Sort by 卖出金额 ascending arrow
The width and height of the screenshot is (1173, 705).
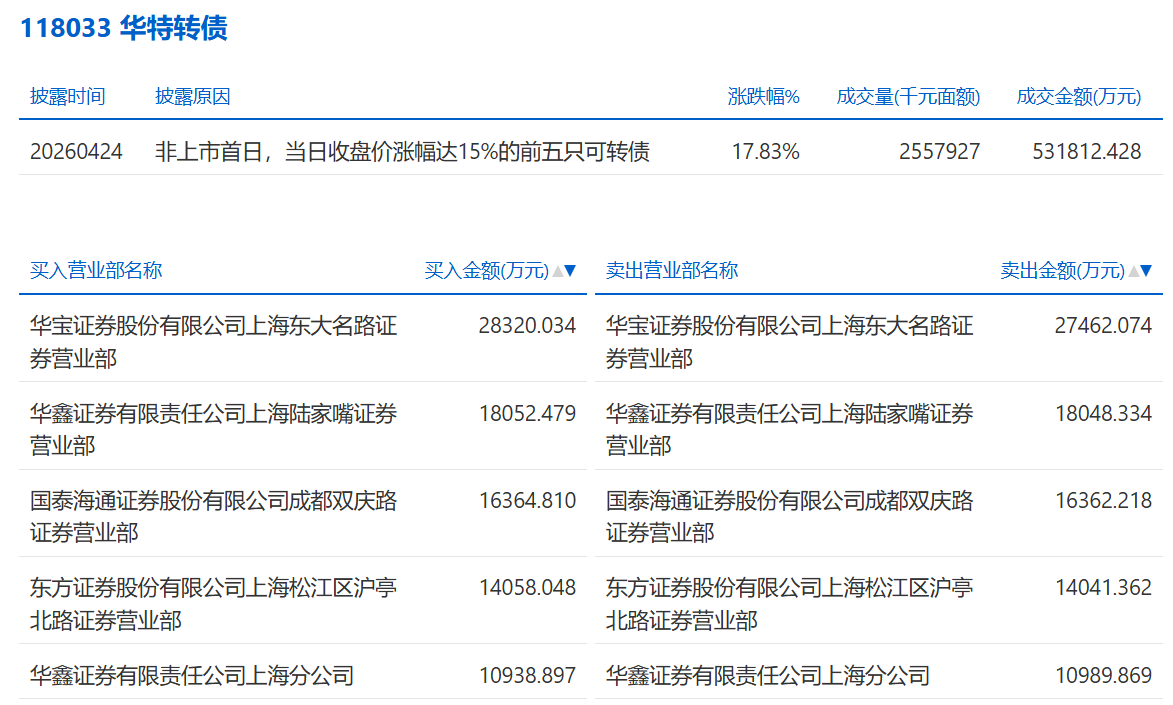[1134, 270]
